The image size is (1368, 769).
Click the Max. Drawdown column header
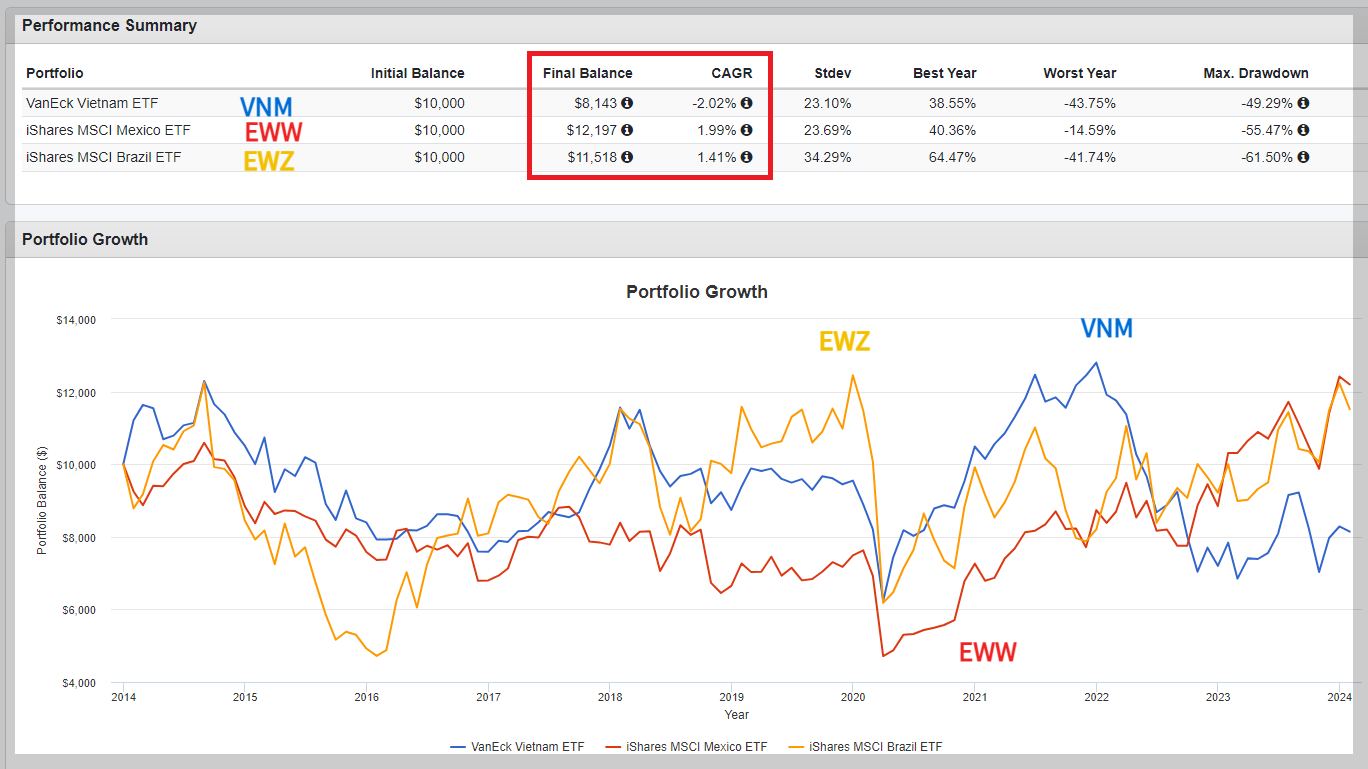[x=1256, y=73]
